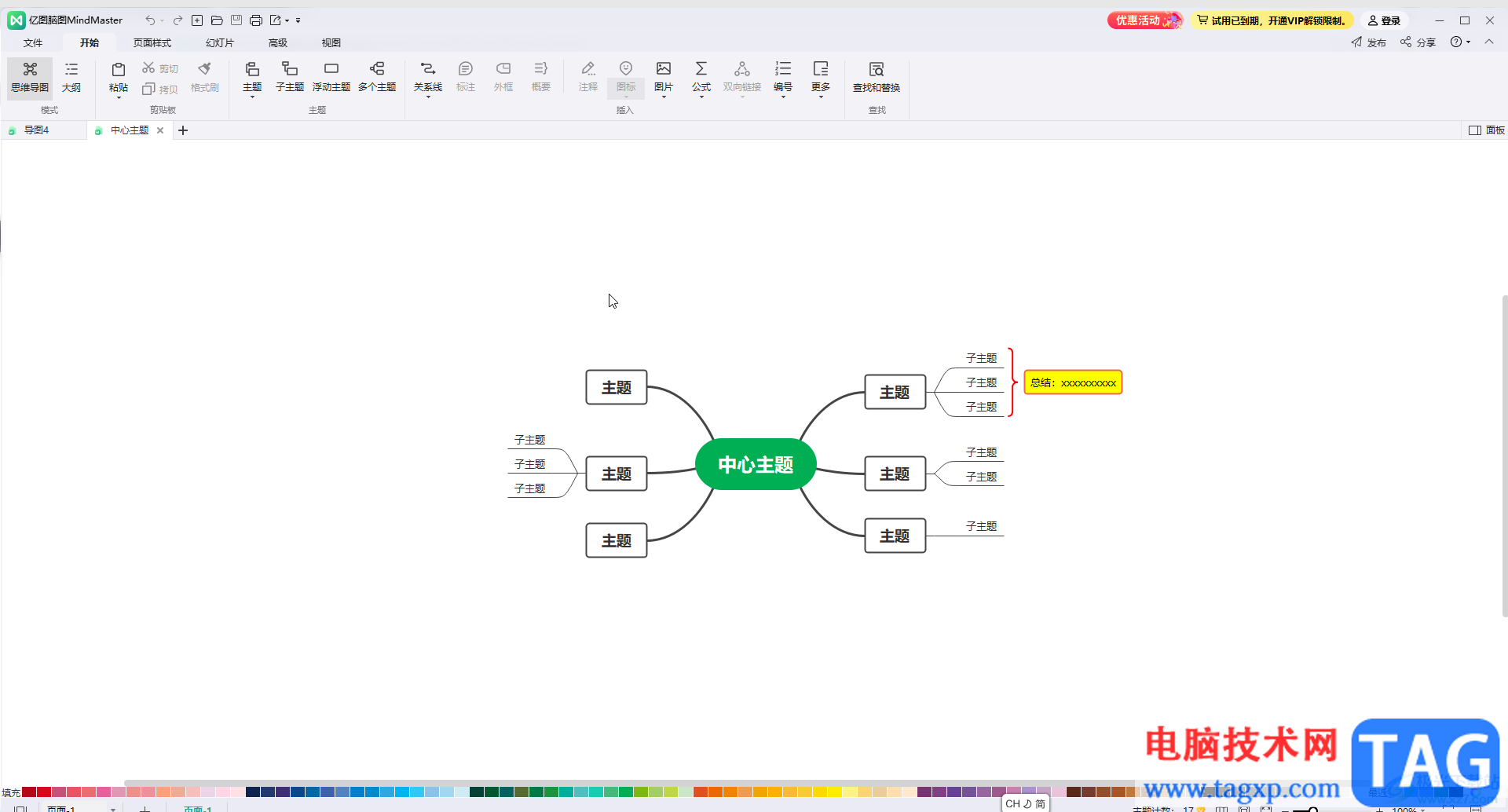
Task: Expand the Picture (图片) dropdown arrow
Action: [x=664, y=97]
